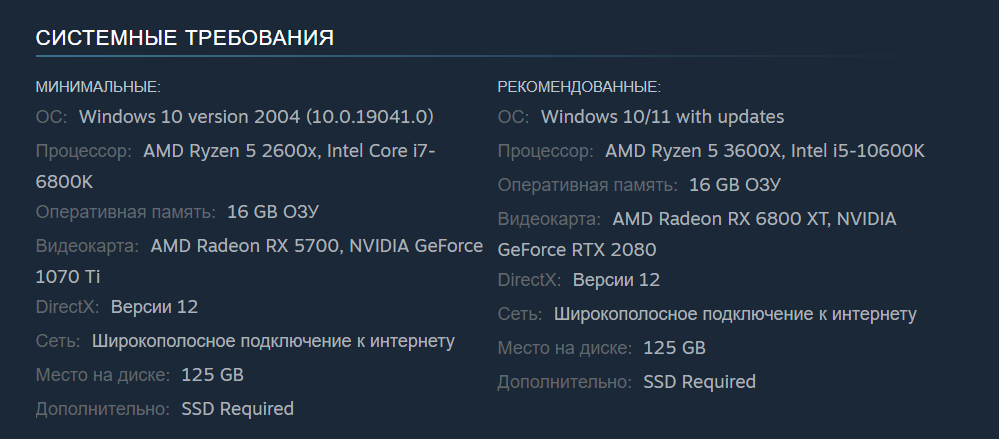Click the AMD Radeon RX 5700 video card text
The image size is (999, 439).
click(243, 246)
